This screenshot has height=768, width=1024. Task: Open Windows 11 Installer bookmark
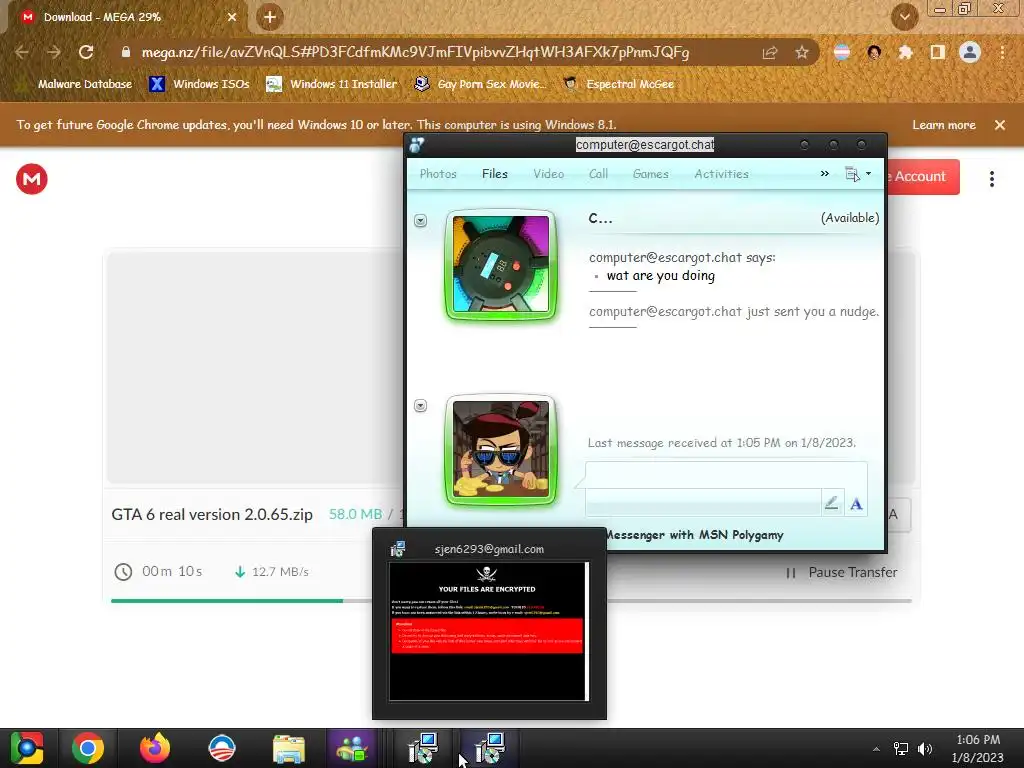332,84
